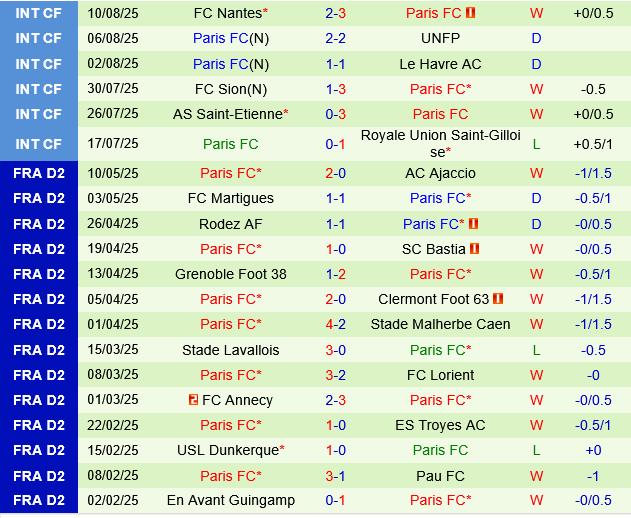Click the red card icon beside Clermont Foot 63
The image size is (631, 518).
pyautogui.click(x=498, y=299)
